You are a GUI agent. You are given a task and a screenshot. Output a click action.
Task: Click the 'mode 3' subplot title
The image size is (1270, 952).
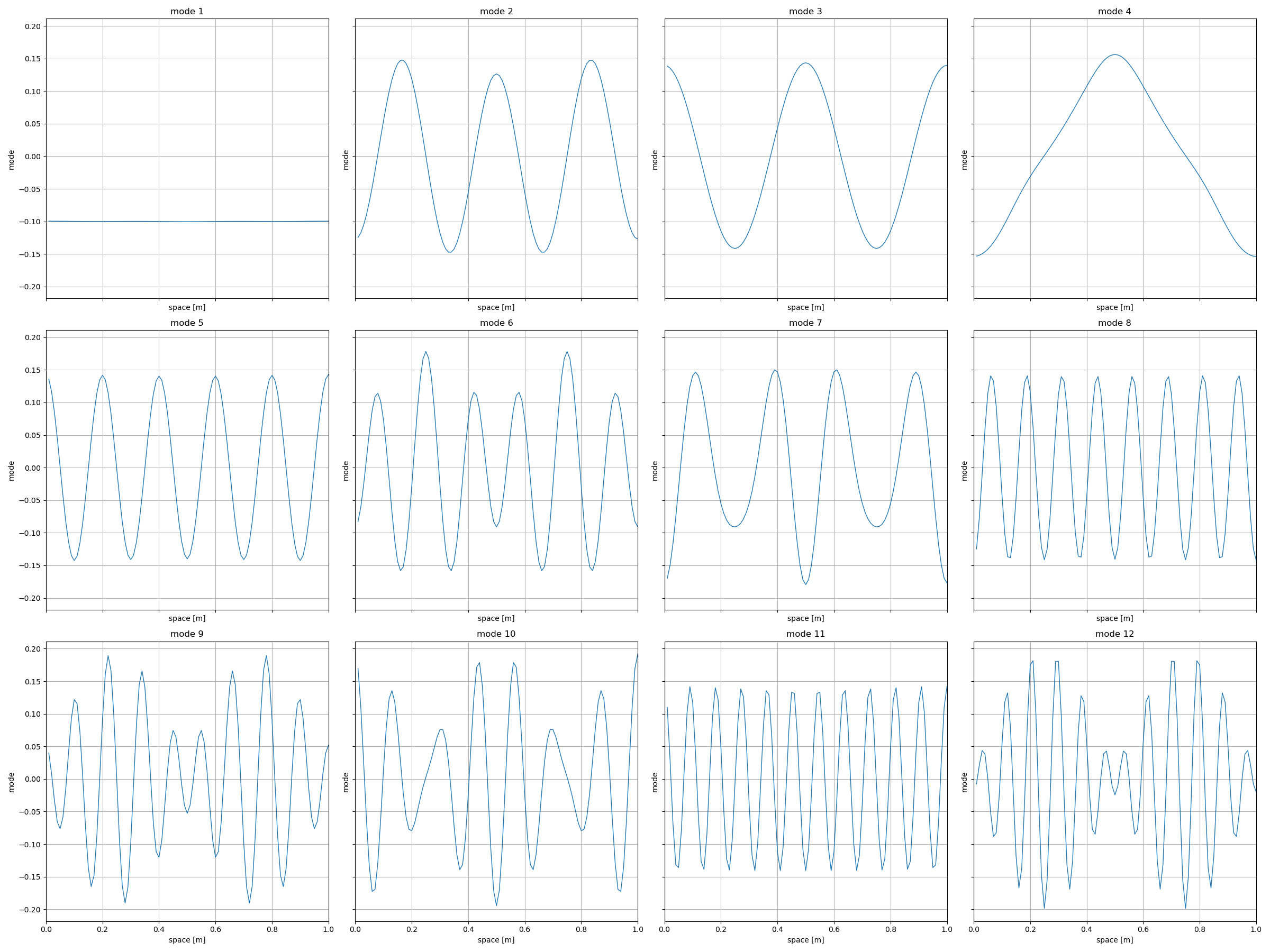click(x=805, y=12)
